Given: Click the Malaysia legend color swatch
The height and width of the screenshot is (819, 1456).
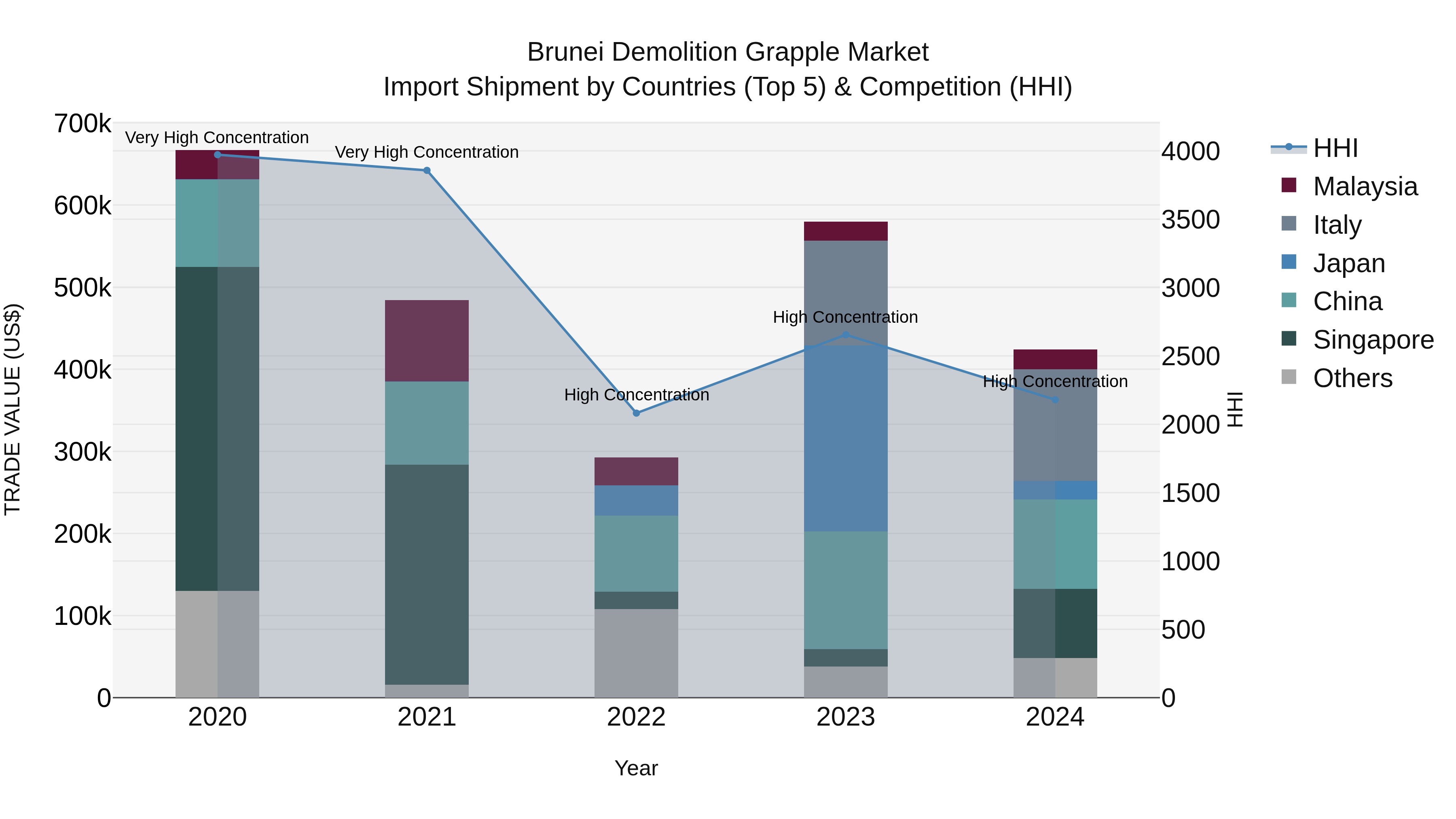Looking at the screenshot, I should (x=1289, y=185).
